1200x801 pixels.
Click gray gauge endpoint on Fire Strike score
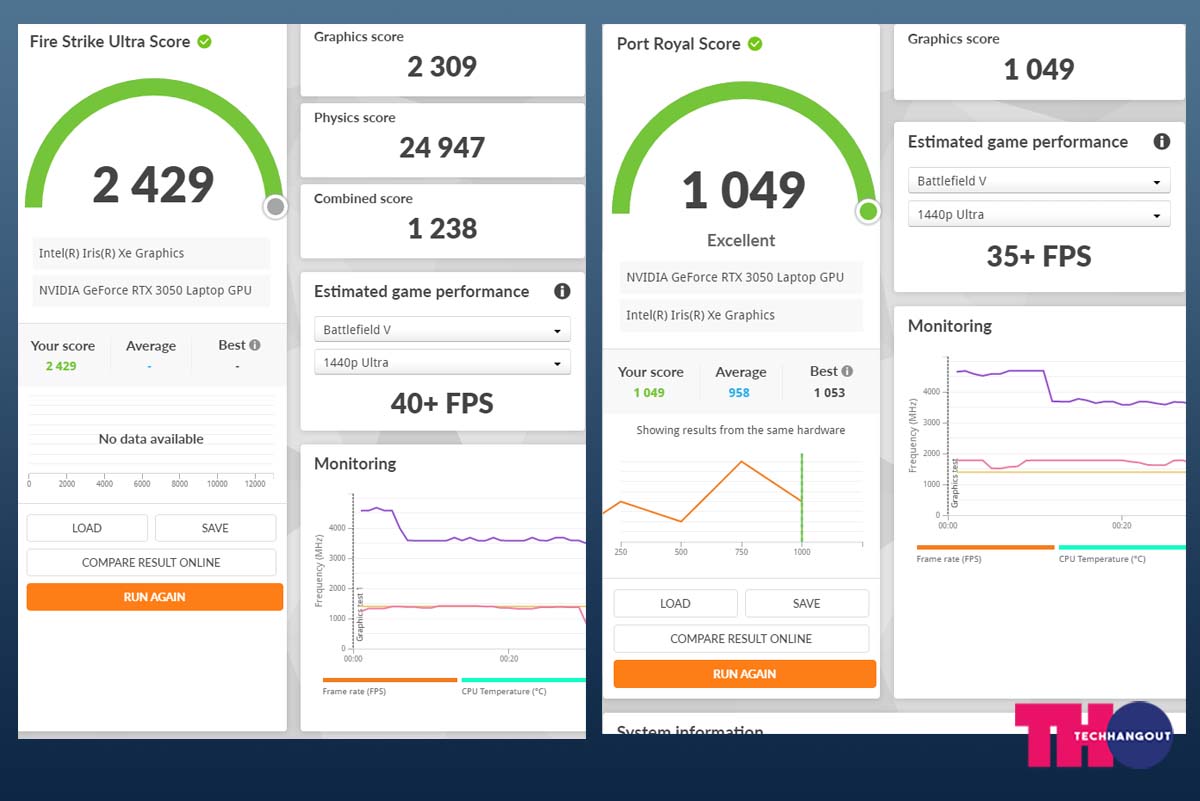[x=275, y=207]
